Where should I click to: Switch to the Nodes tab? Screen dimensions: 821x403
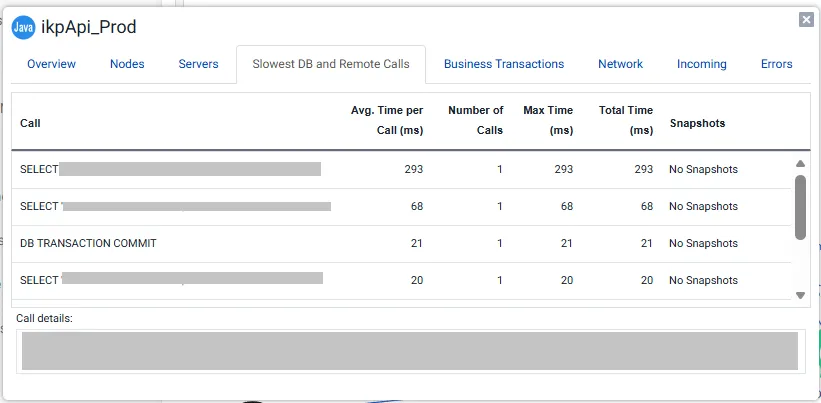tap(127, 64)
